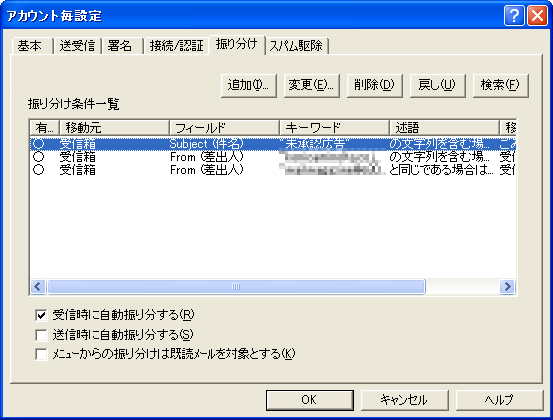Switch to the 基本 tab

click(32, 46)
